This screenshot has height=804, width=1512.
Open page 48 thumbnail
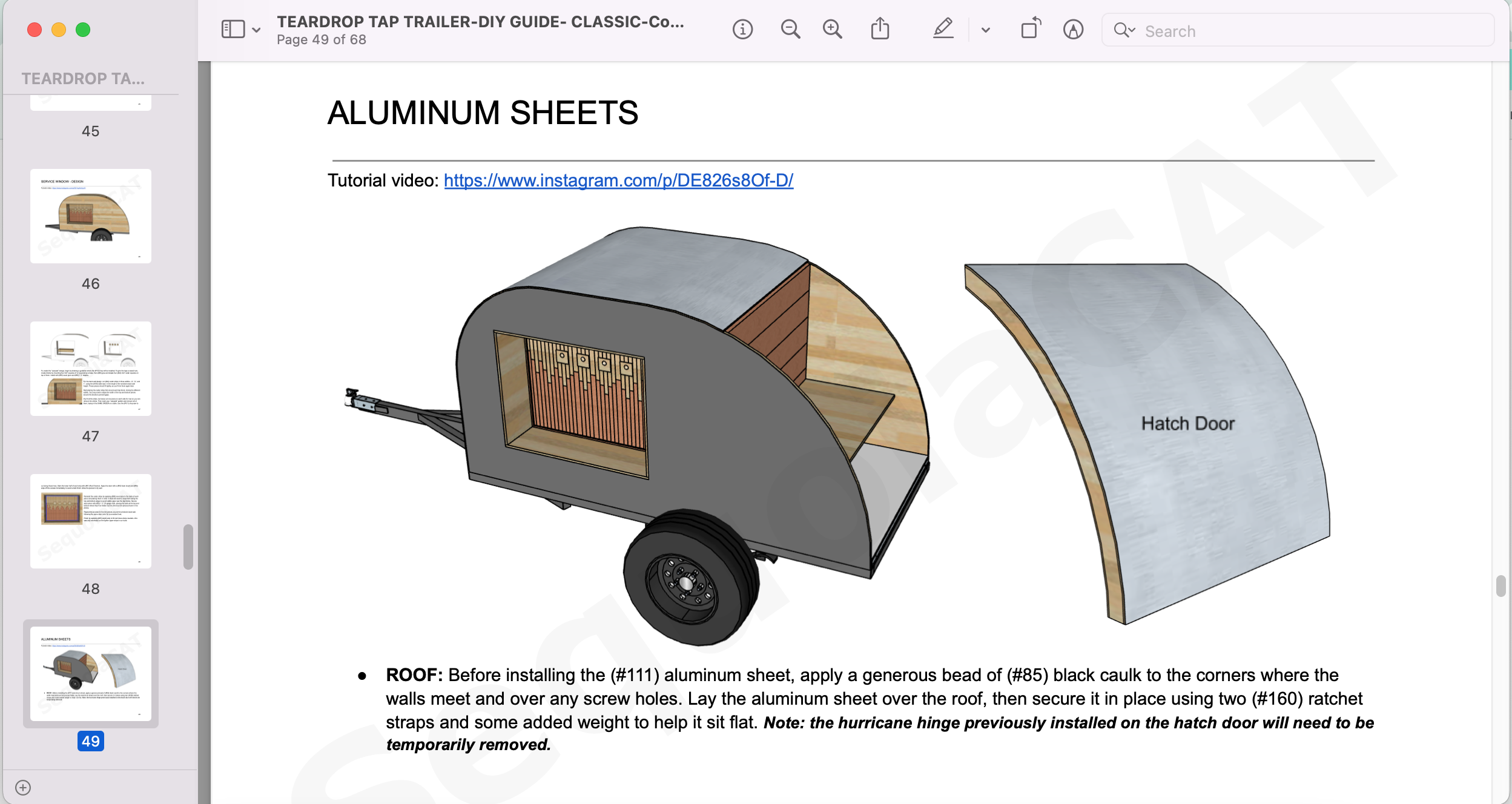pos(91,521)
